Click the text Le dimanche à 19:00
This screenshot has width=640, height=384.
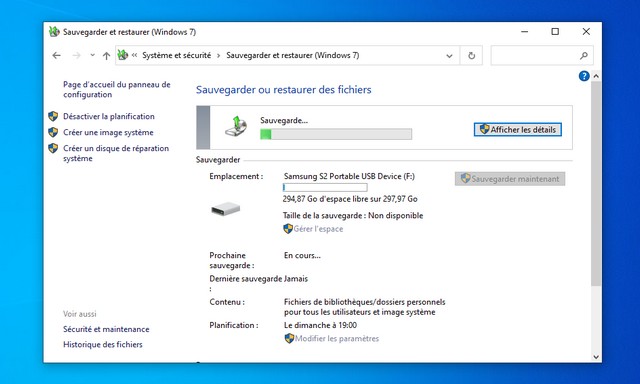point(320,325)
